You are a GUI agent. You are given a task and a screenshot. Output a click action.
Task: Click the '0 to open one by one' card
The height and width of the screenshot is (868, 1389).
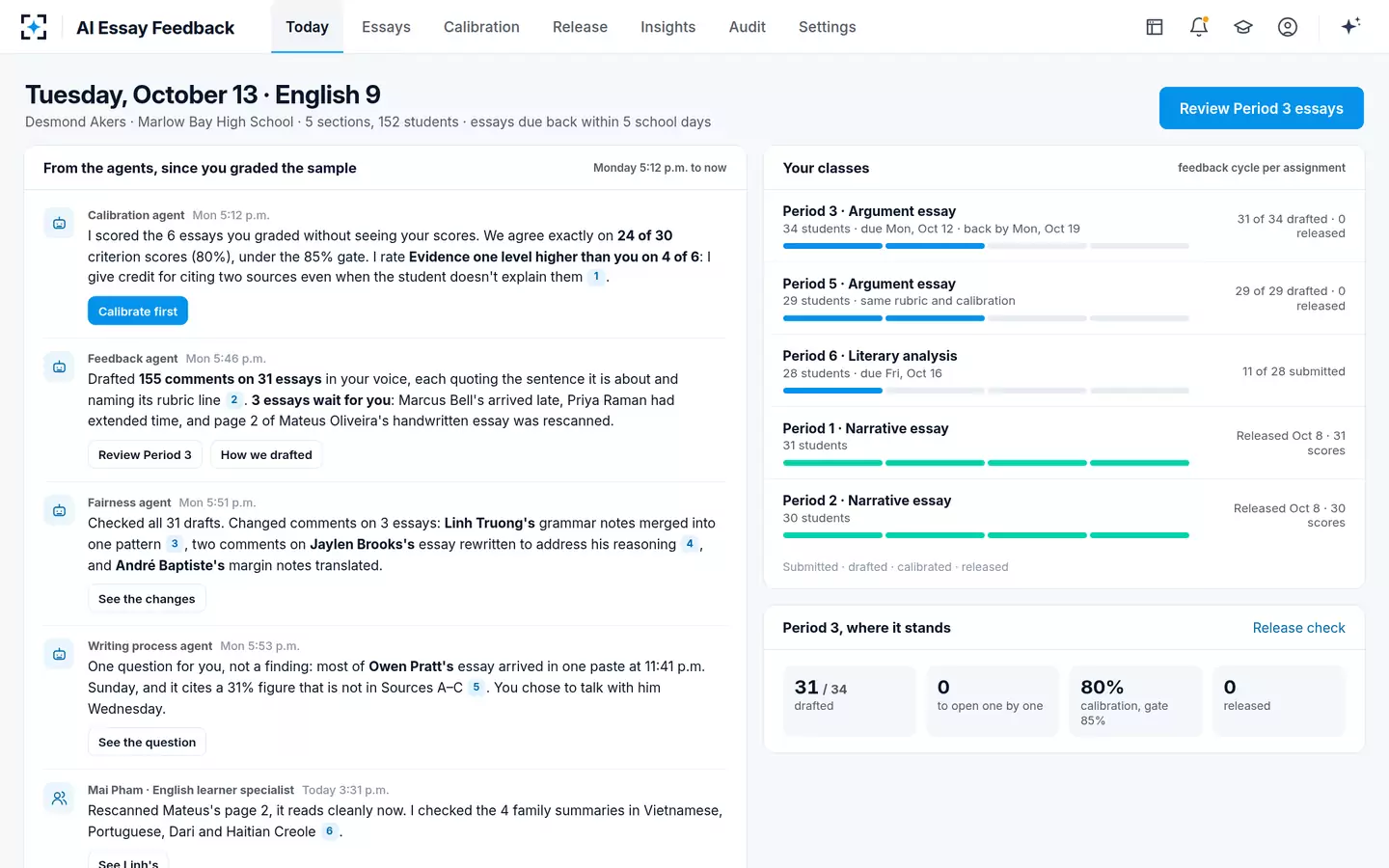pos(992,701)
